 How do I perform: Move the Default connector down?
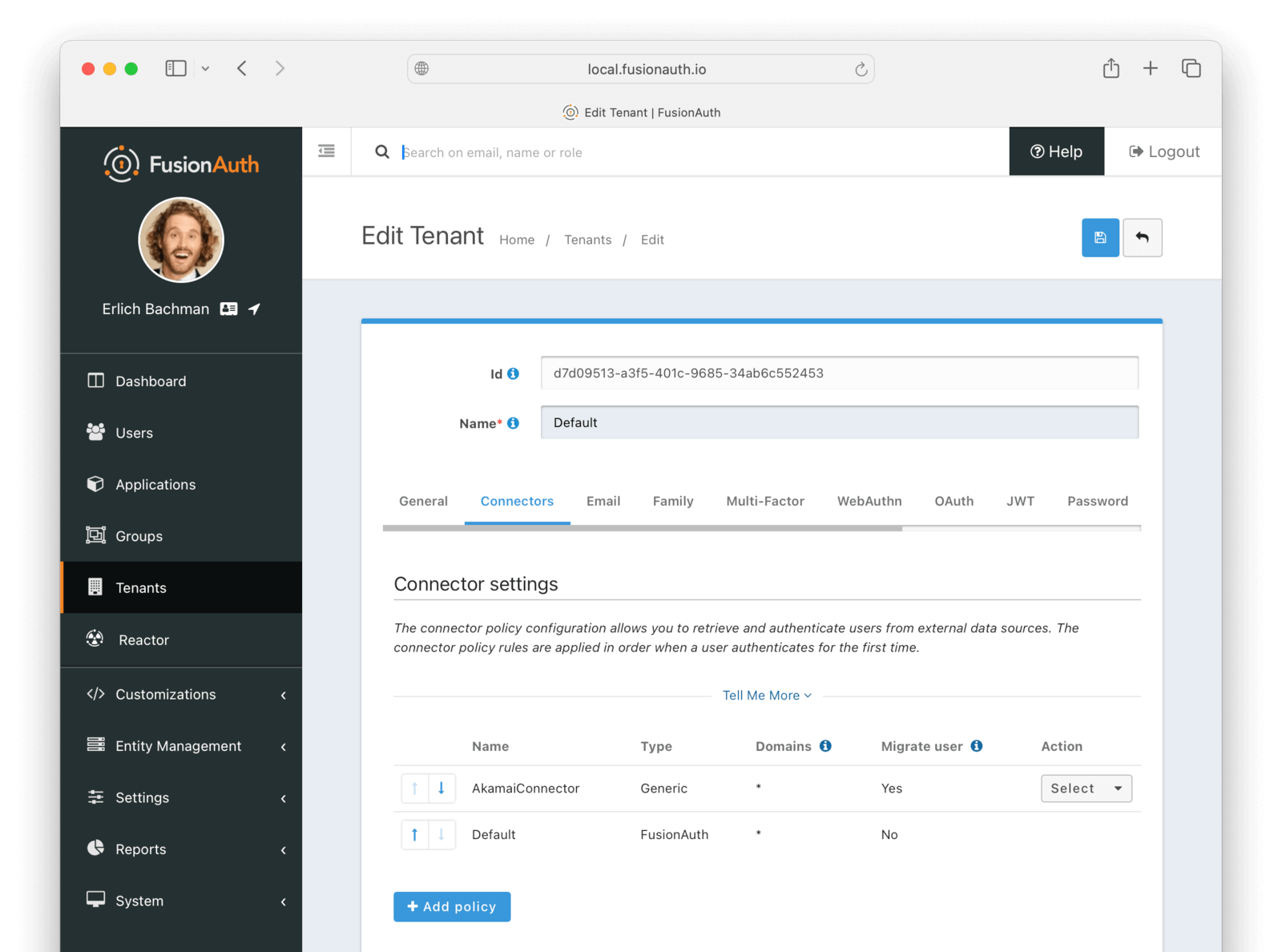441,834
